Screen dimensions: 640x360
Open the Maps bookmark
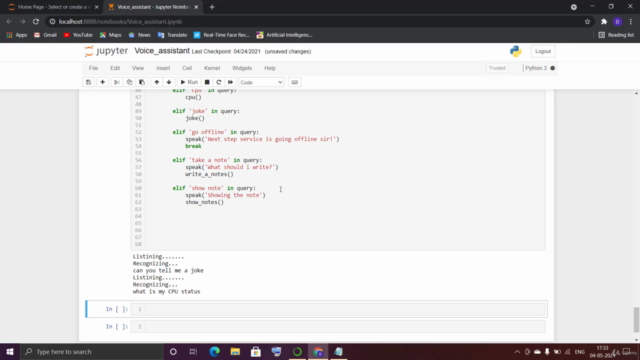point(111,35)
